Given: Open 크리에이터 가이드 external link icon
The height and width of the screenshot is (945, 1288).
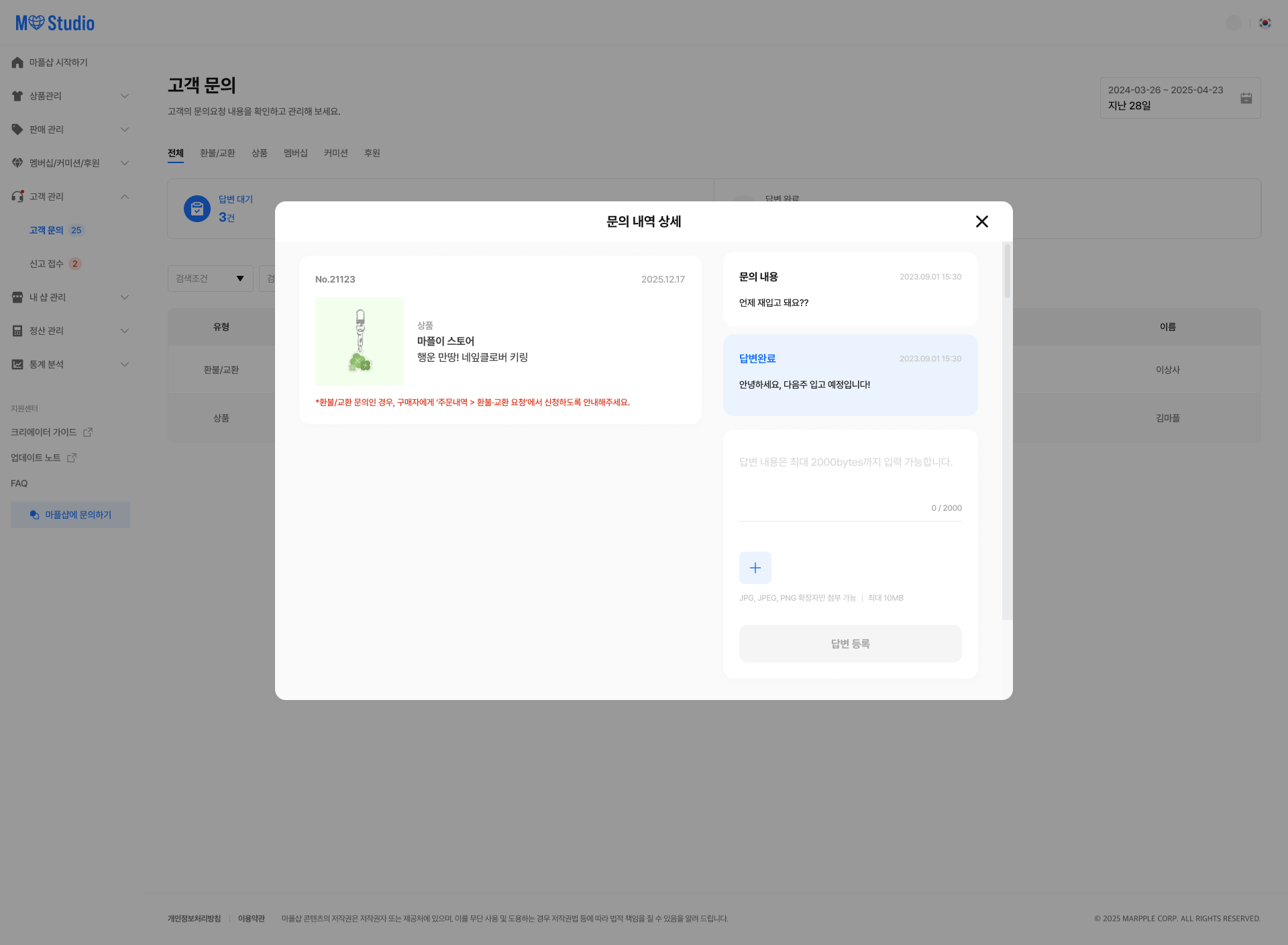Looking at the screenshot, I should pyautogui.click(x=88, y=432).
